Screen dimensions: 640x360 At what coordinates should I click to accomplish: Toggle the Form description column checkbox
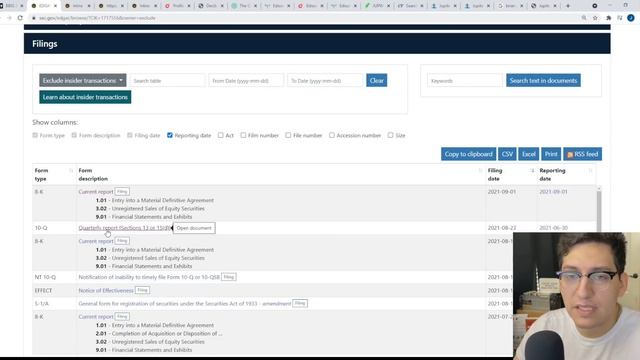click(74, 135)
